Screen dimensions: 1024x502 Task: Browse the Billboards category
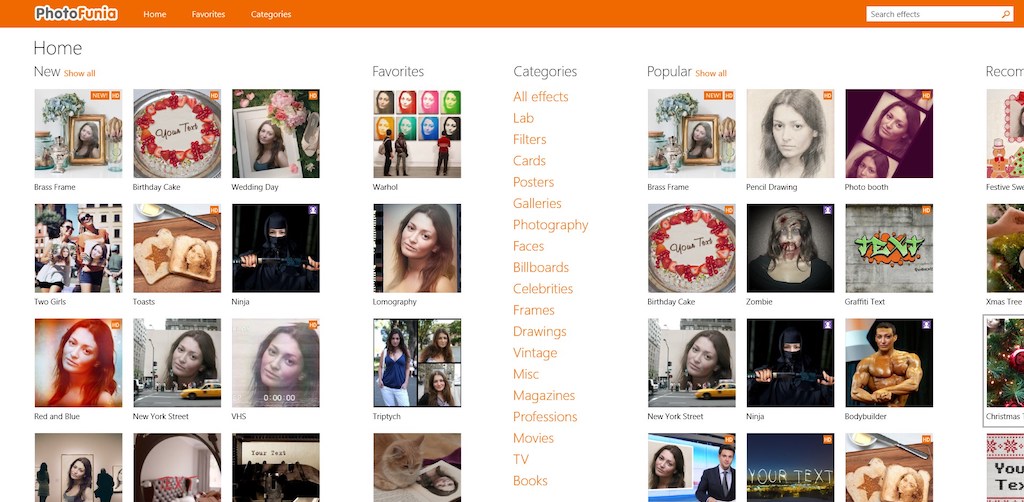541,268
